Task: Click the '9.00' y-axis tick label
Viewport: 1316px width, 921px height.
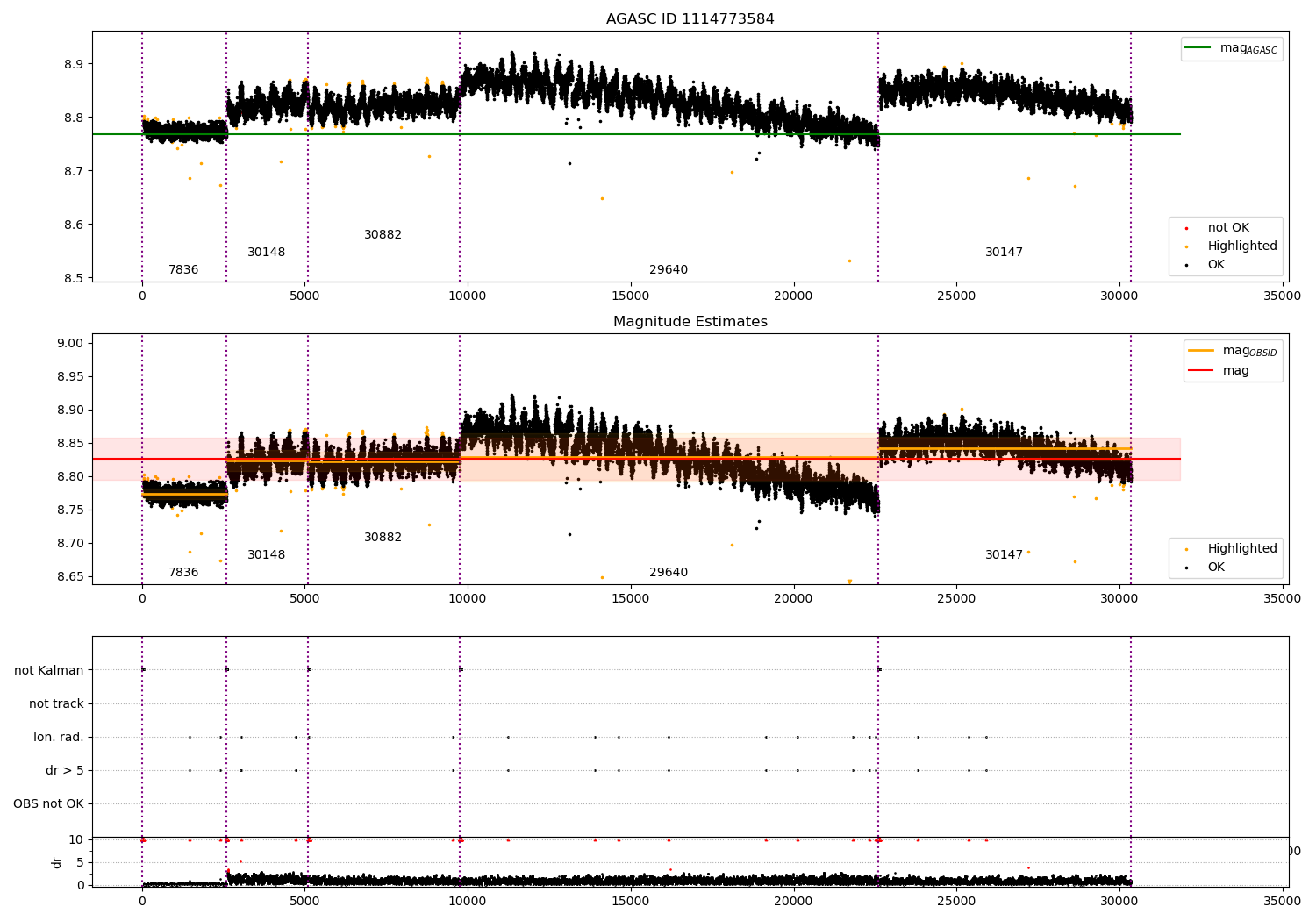Action: 71,344
